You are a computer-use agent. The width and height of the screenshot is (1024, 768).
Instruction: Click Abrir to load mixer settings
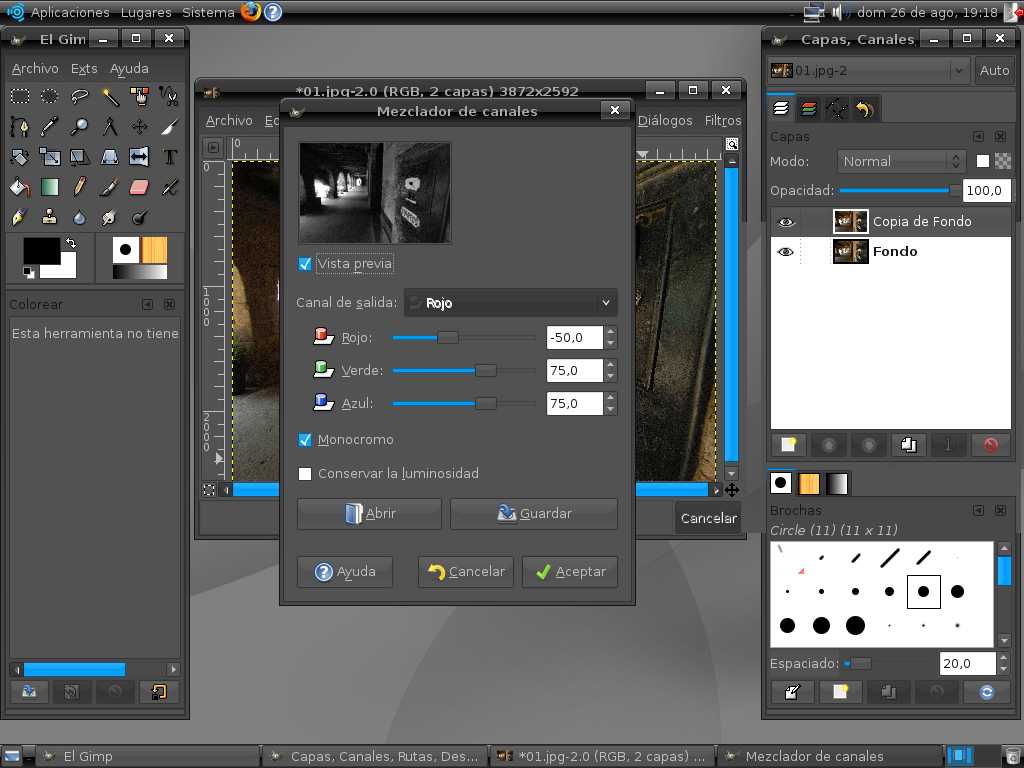tap(369, 513)
